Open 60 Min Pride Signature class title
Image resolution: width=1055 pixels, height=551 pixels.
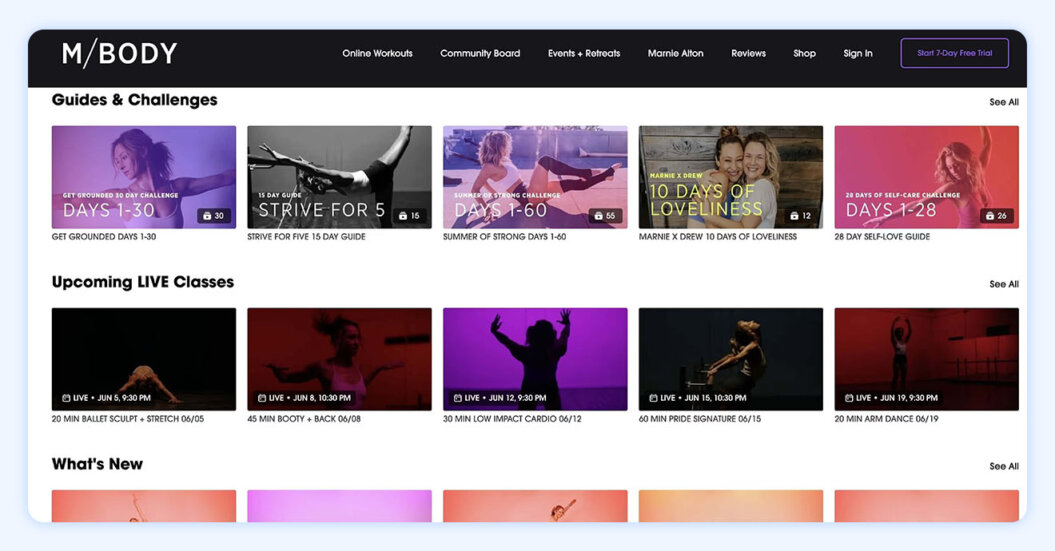(699, 419)
